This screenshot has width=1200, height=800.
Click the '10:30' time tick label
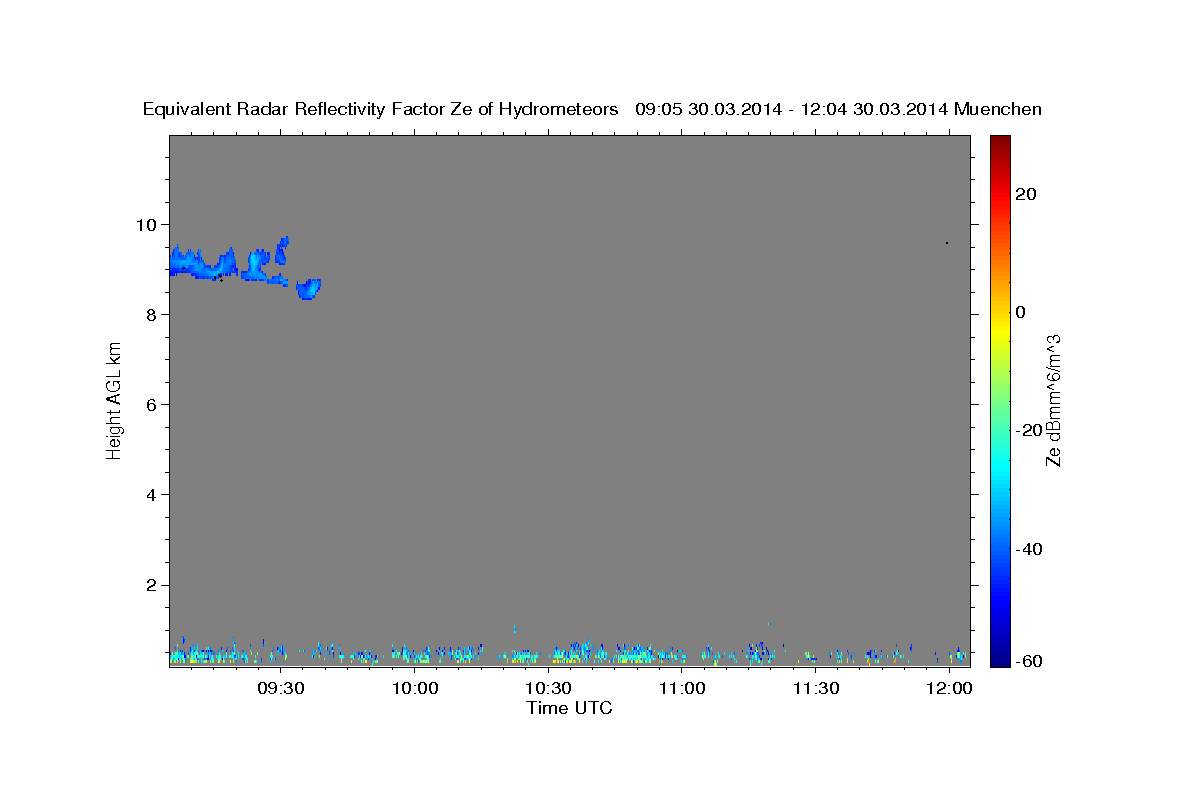coord(548,689)
